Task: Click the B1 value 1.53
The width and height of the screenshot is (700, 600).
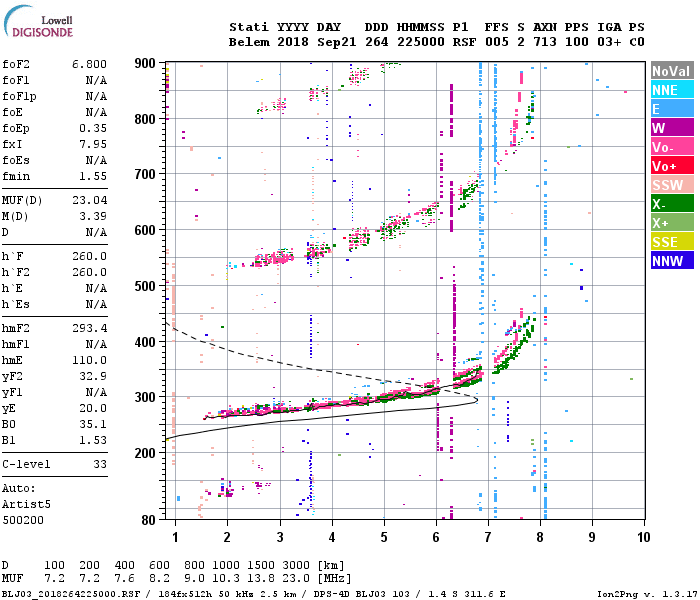Action: point(93,441)
